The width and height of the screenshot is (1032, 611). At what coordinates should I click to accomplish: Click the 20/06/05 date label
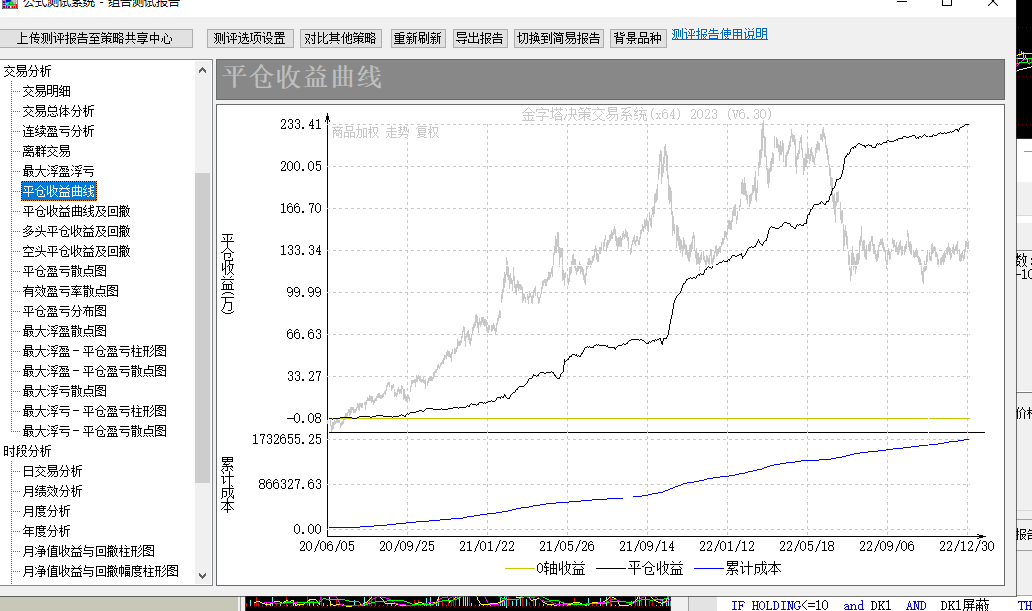point(326,546)
